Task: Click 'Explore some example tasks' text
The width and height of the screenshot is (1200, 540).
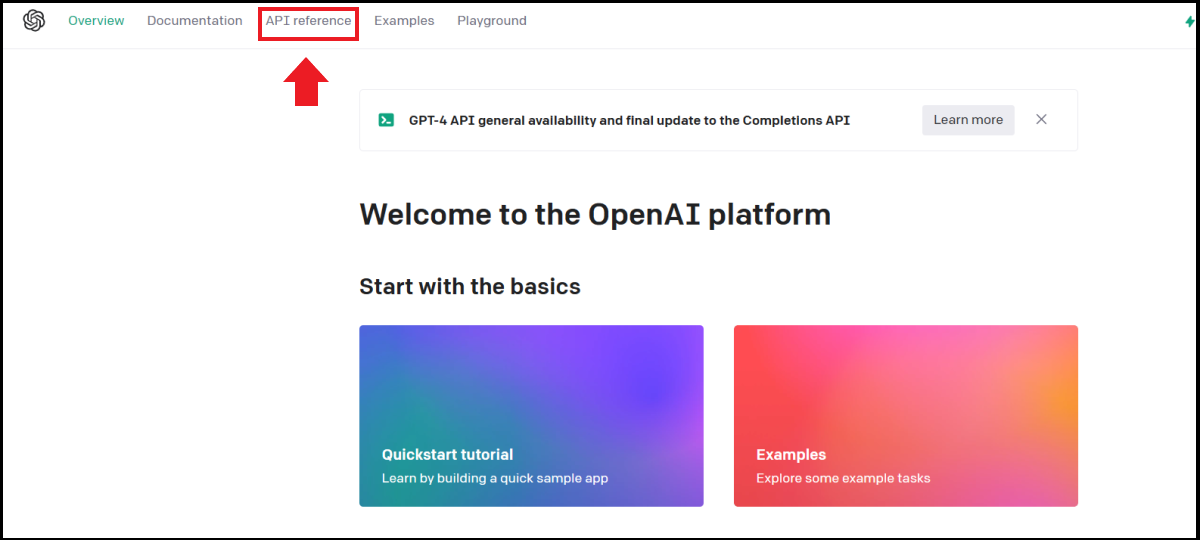Action: click(x=843, y=478)
